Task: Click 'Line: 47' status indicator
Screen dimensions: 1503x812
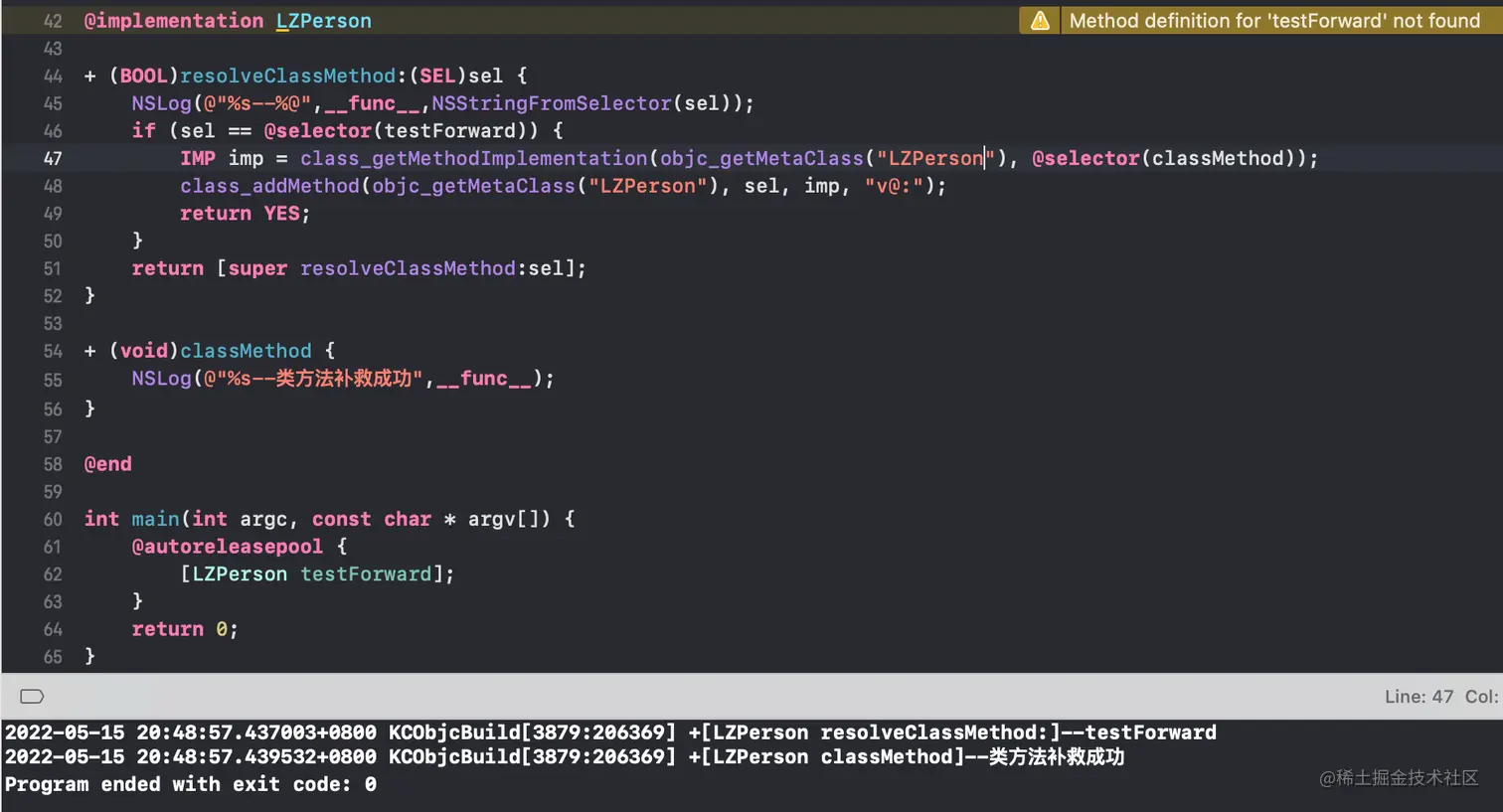Action: tap(1419, 697)
